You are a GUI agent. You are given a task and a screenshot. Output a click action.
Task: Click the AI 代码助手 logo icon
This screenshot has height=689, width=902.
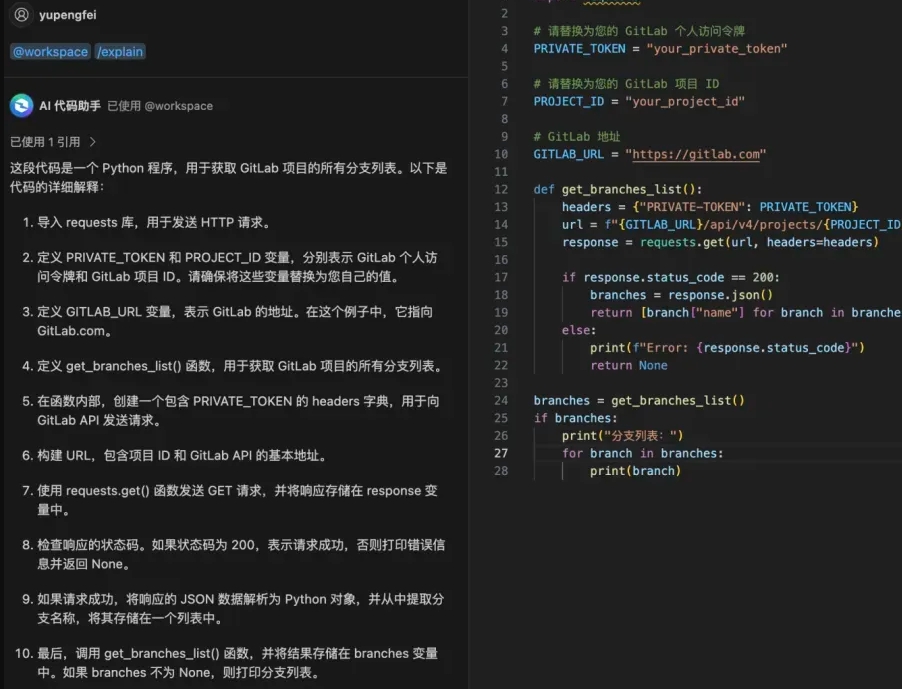pos(21,105)
